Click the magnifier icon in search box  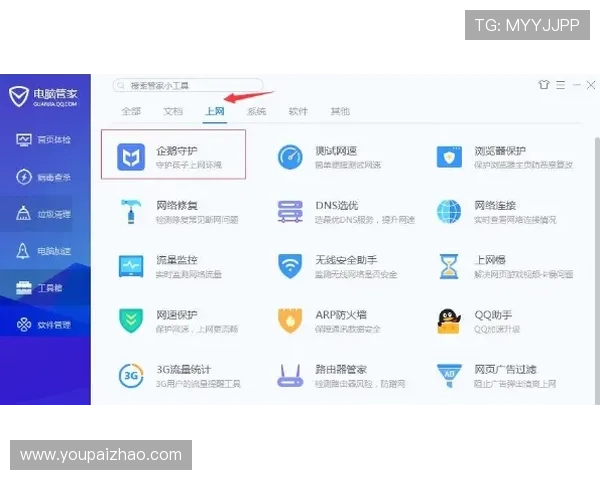tap(121, 85)
